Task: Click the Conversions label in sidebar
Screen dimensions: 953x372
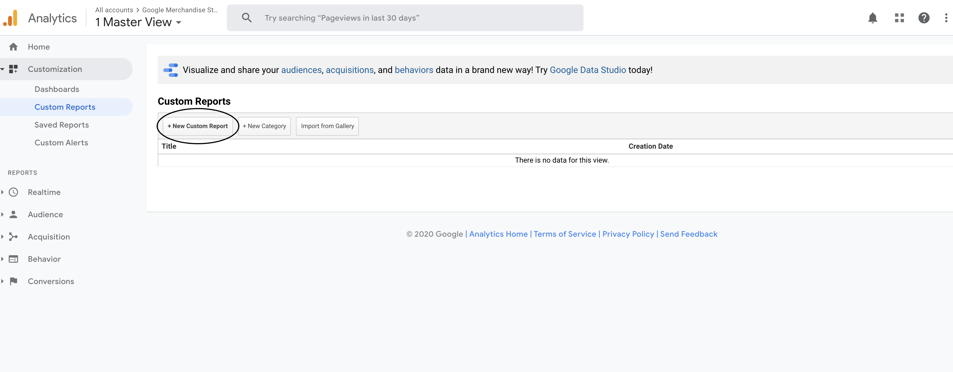Action: pos(50,281)
